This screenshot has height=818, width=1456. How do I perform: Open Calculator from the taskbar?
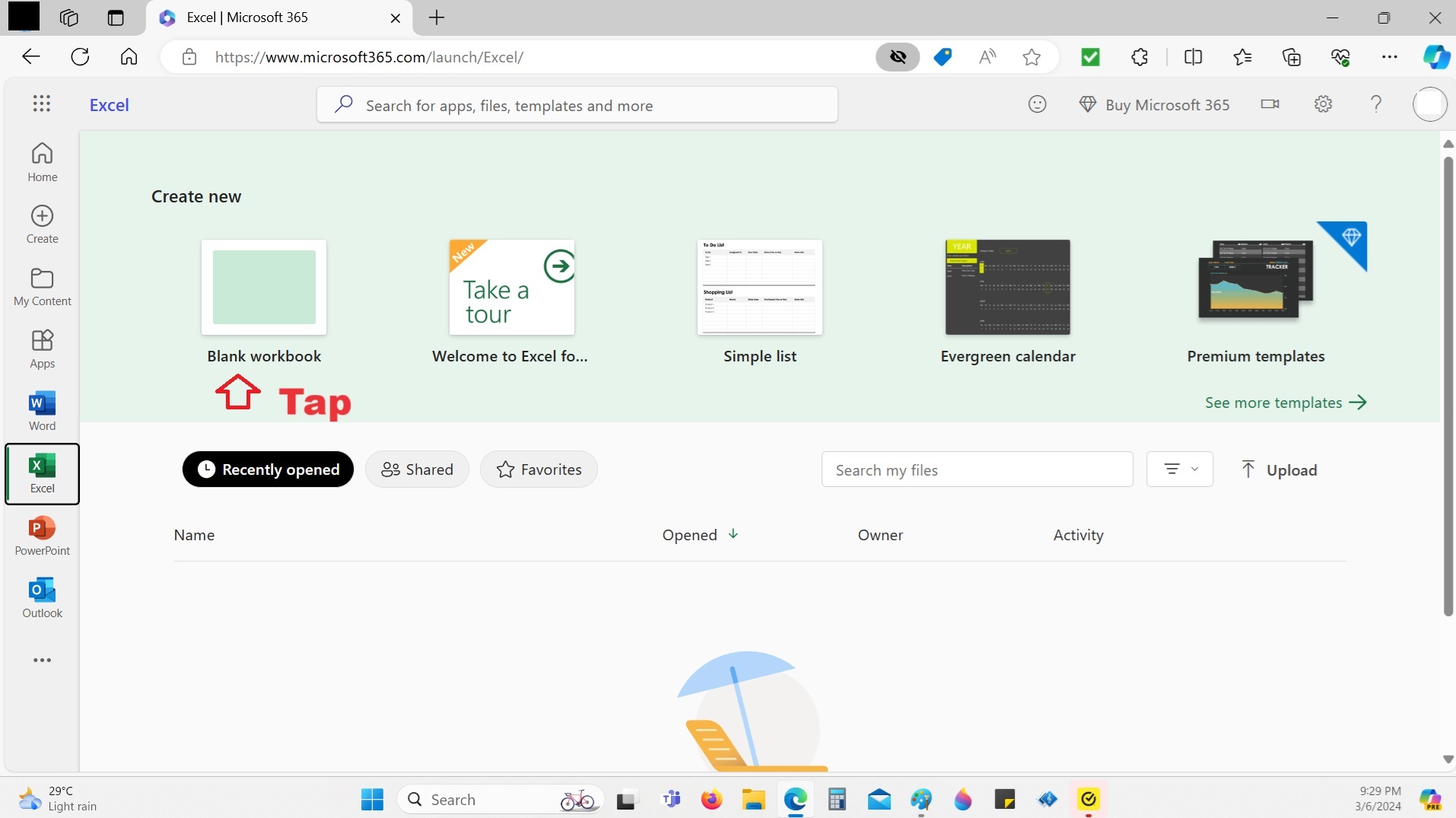837,799
